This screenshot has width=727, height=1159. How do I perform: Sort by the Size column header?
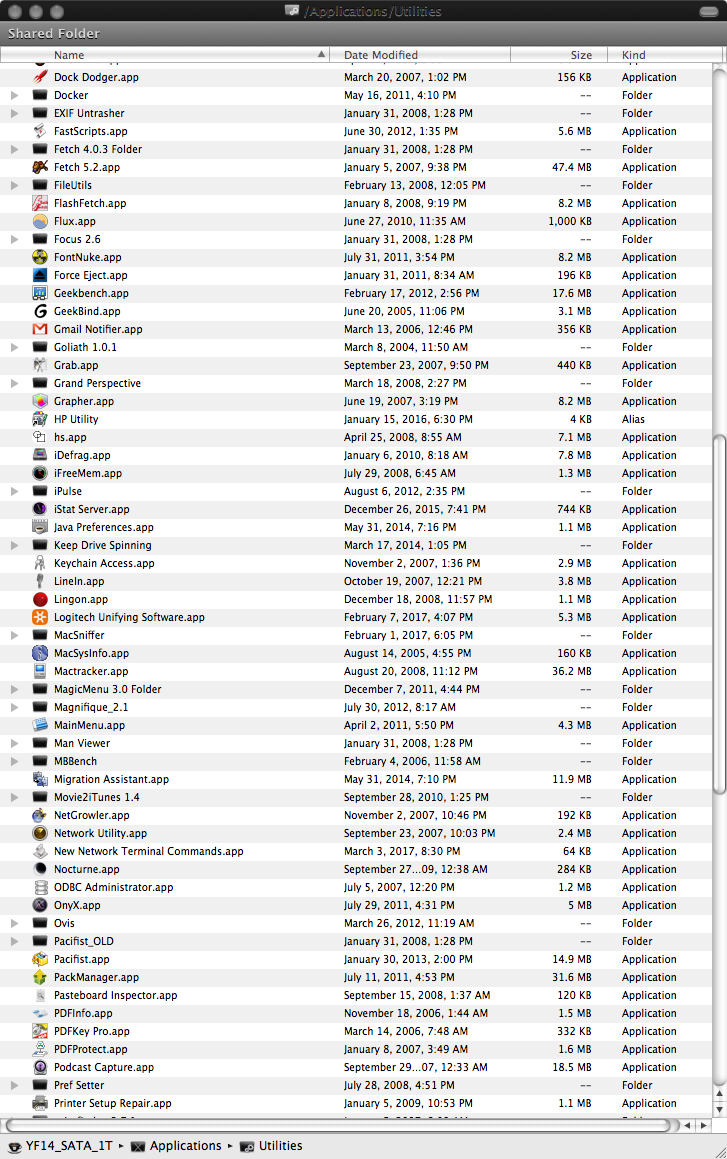[x=559, y=55]
